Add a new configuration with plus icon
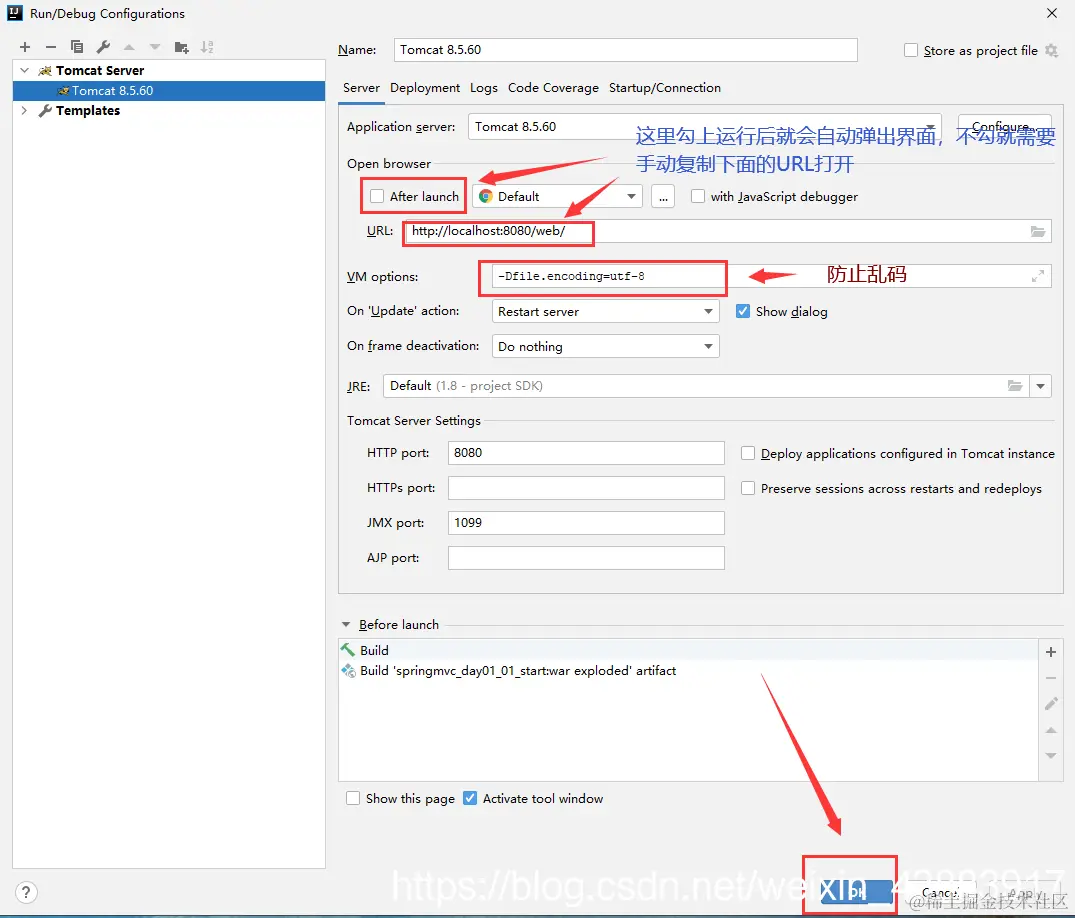Viewport: 1075px width, 918px height. click(x=25, y=47)
